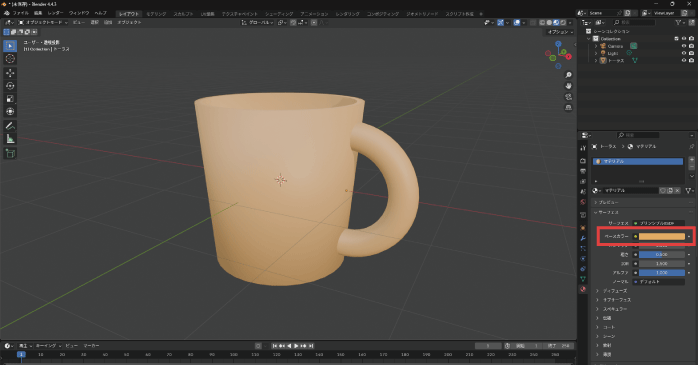Switch perspective/orthographic using grid gizmo icon
The height and width of the screenshot is (365, 698).
[x=568, y=107]
